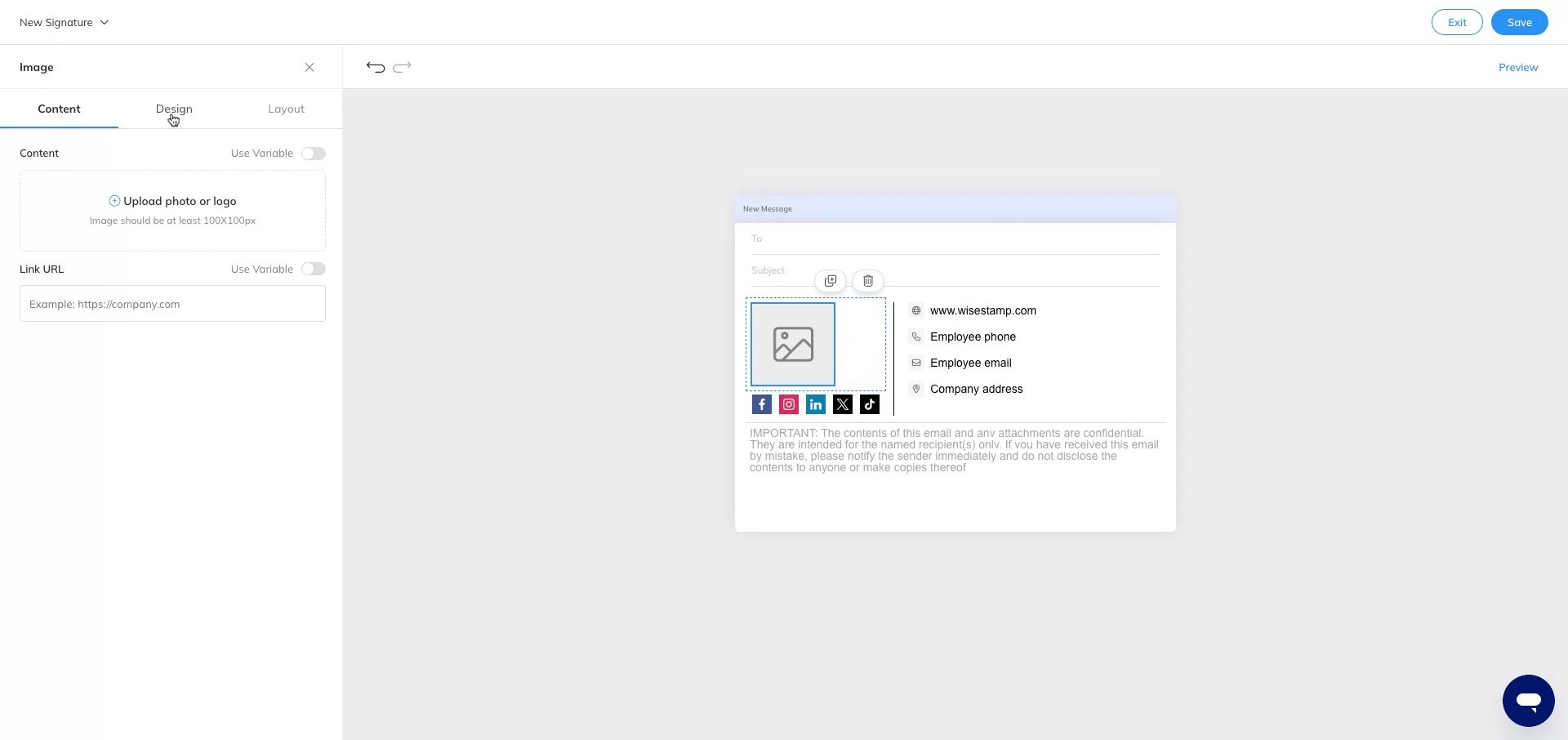Enable Use Variable for Link URL

(x=313, y=269)
